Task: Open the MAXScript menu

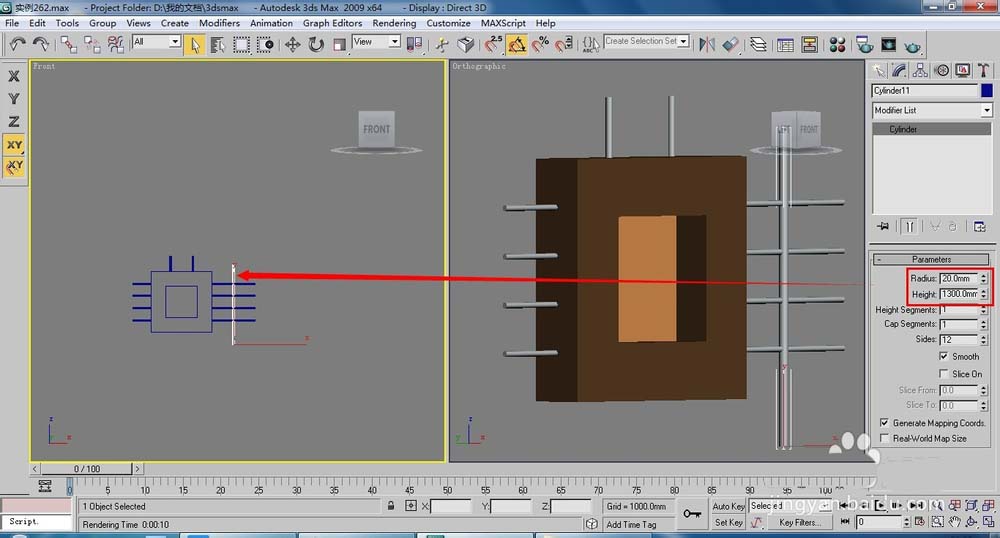Action: click(503, 23)
